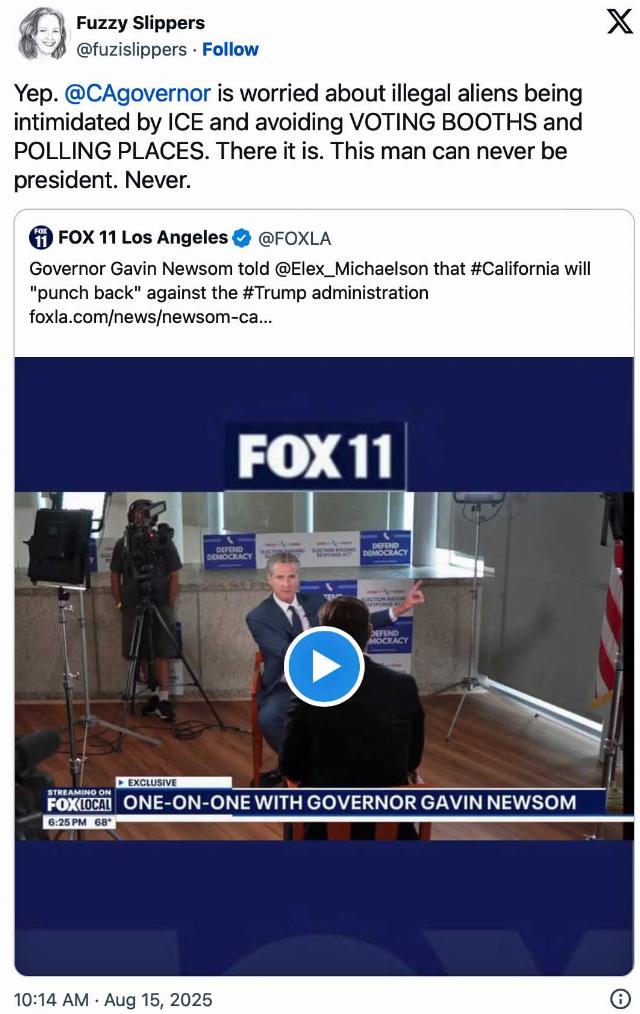Click the One-on-One with Governor banner
The width and height of the screenshot is (640, 1014).
pyautogui.click(x=349, y=803)
